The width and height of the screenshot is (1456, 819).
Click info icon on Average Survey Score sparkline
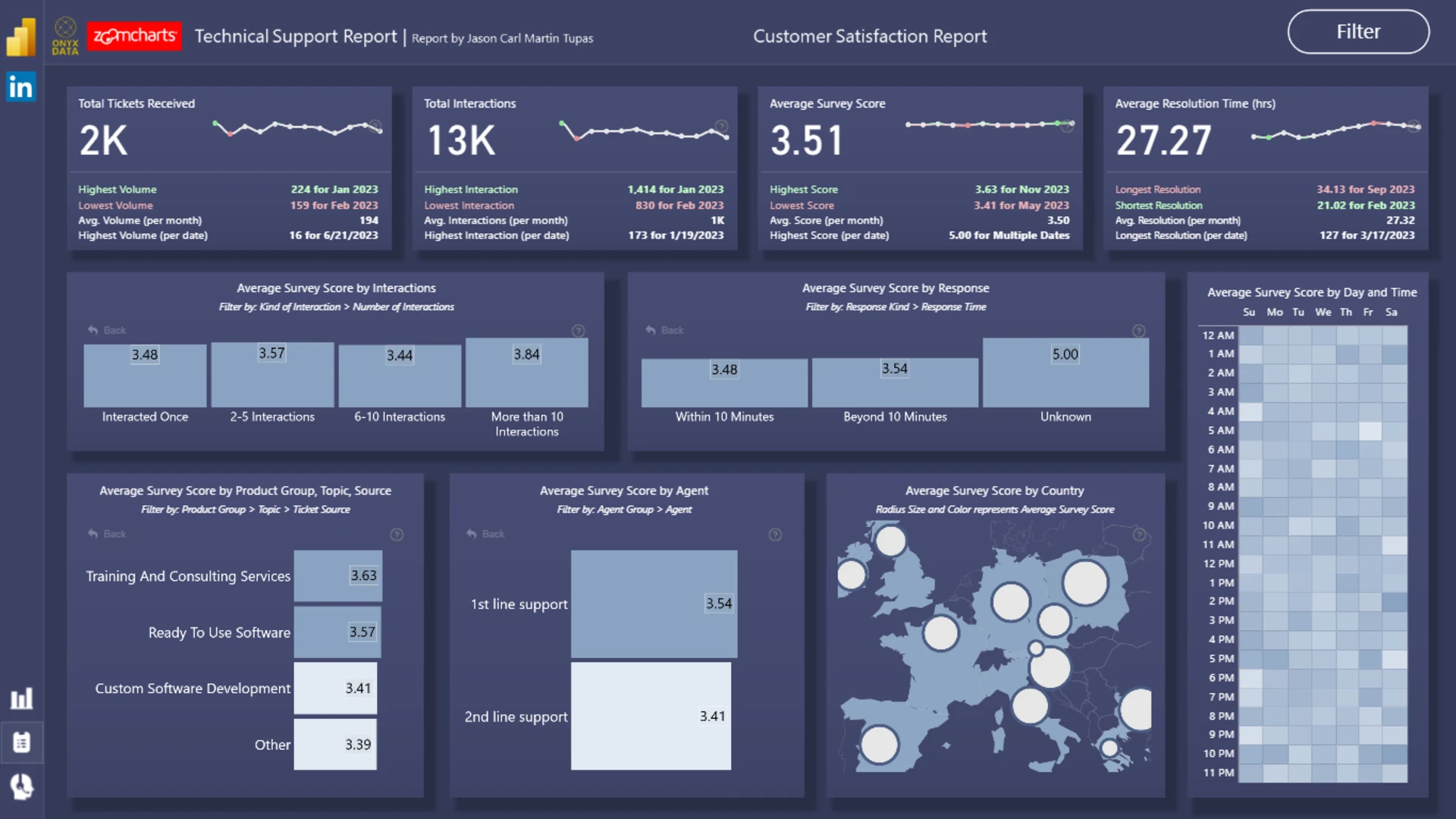1067,127
